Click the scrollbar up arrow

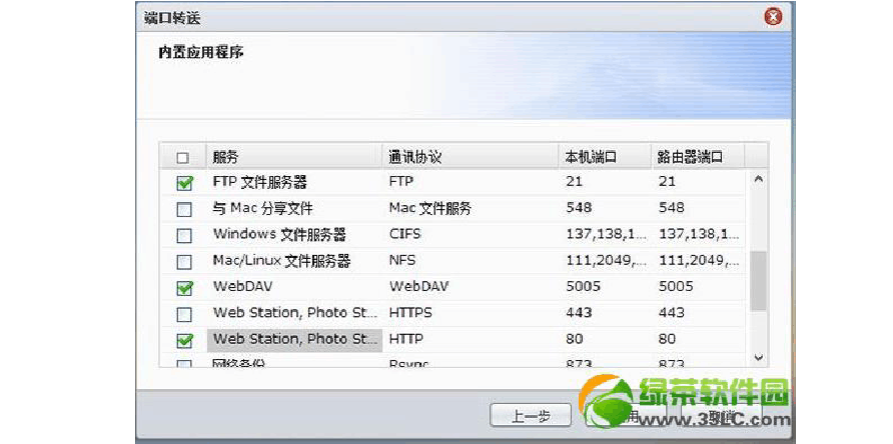(758, 180)
